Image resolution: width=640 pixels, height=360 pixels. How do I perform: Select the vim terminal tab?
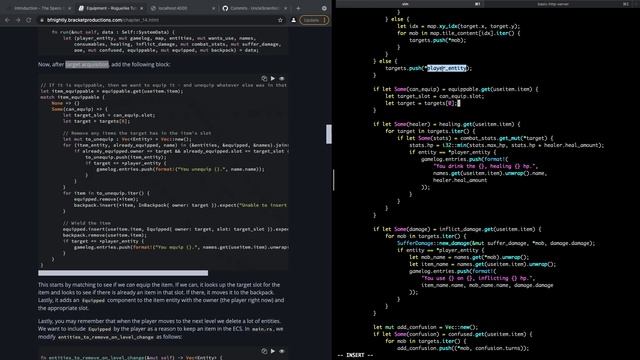(409, 4)
